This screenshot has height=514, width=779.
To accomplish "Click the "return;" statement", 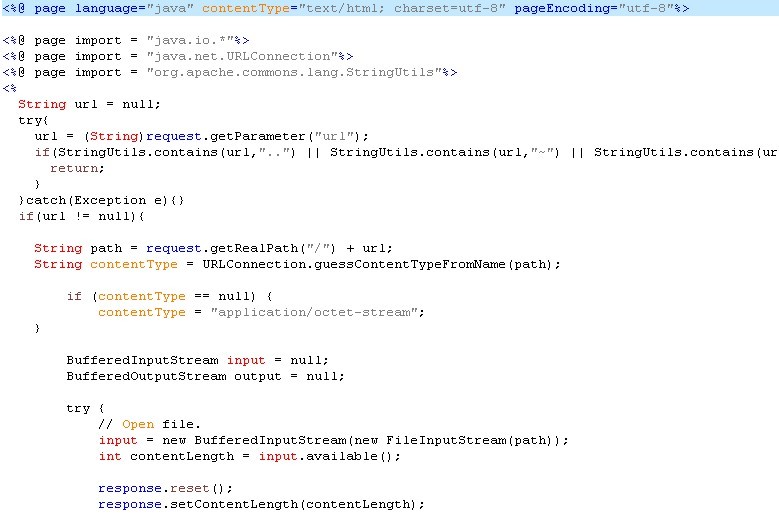I will [x=77, y=168].
